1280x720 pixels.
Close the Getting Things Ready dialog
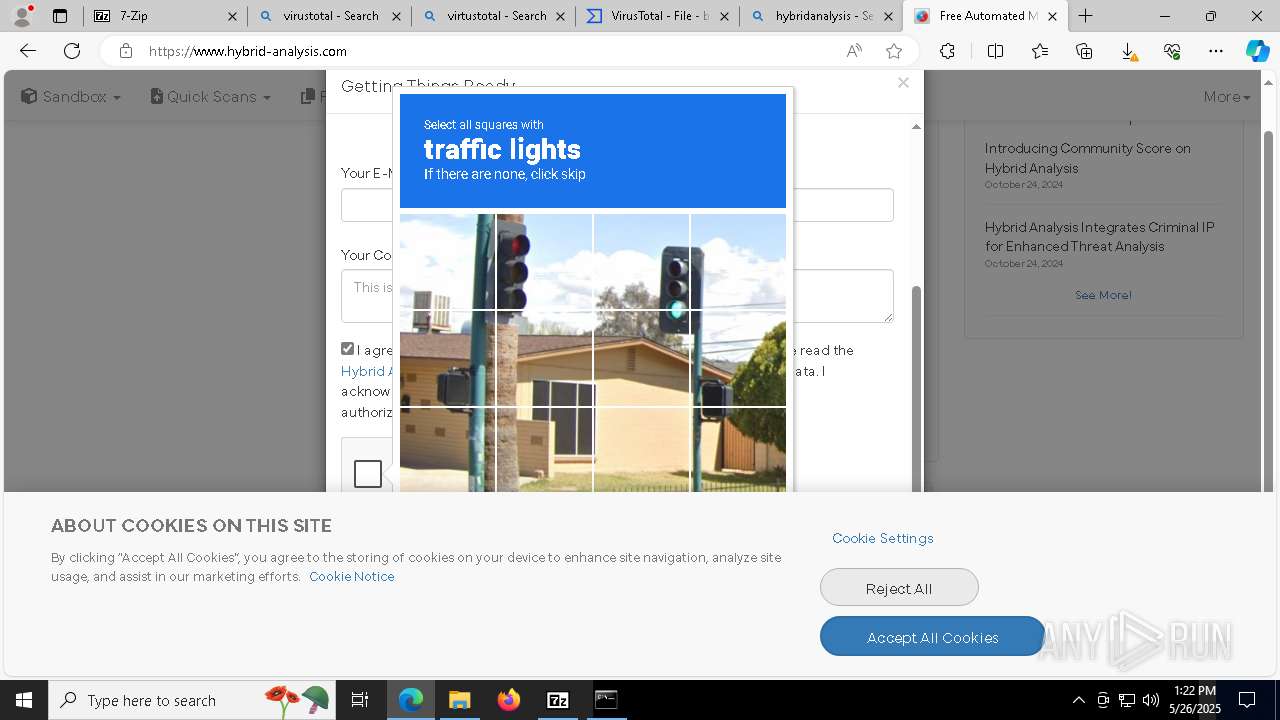[x=903, y=83]
